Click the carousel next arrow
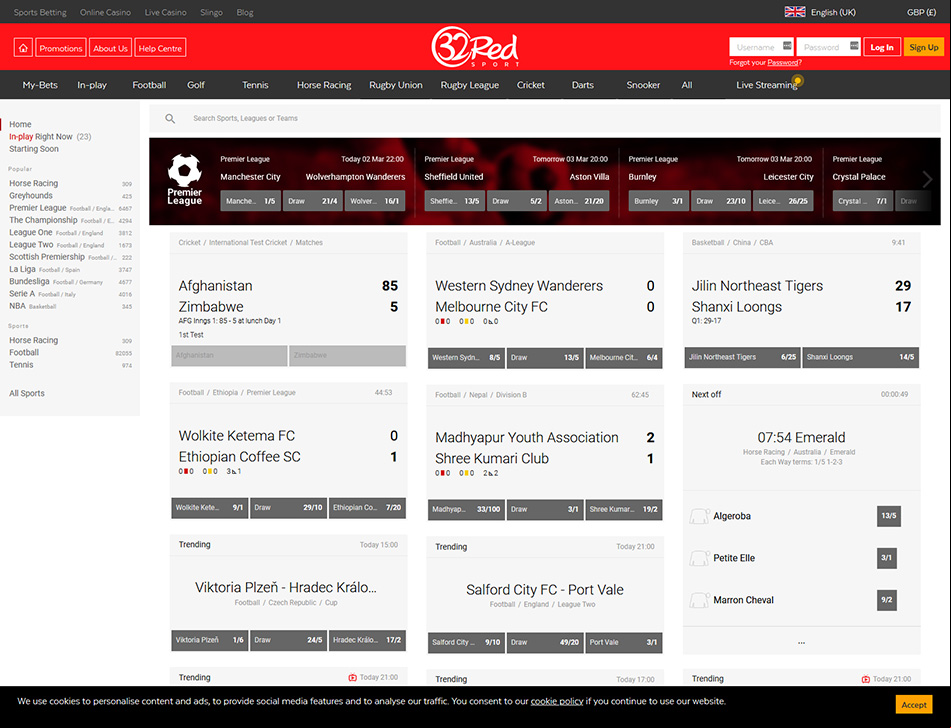Viewport: 951px width, 728px height. point(927,179)
